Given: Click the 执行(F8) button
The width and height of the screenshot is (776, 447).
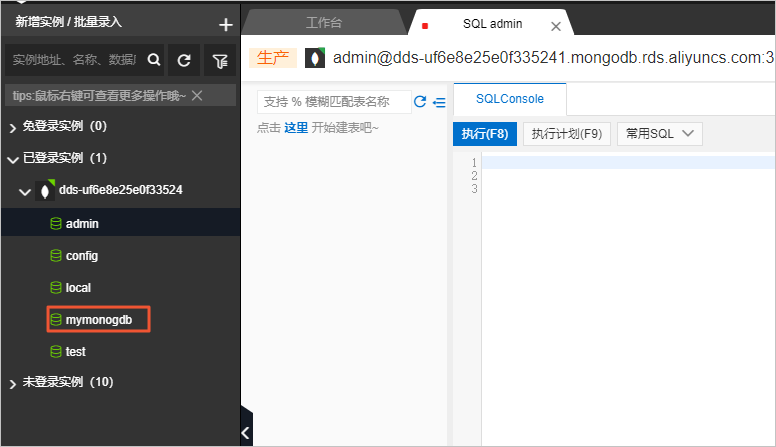Looking at the screenshot, I should coord(485,134).
